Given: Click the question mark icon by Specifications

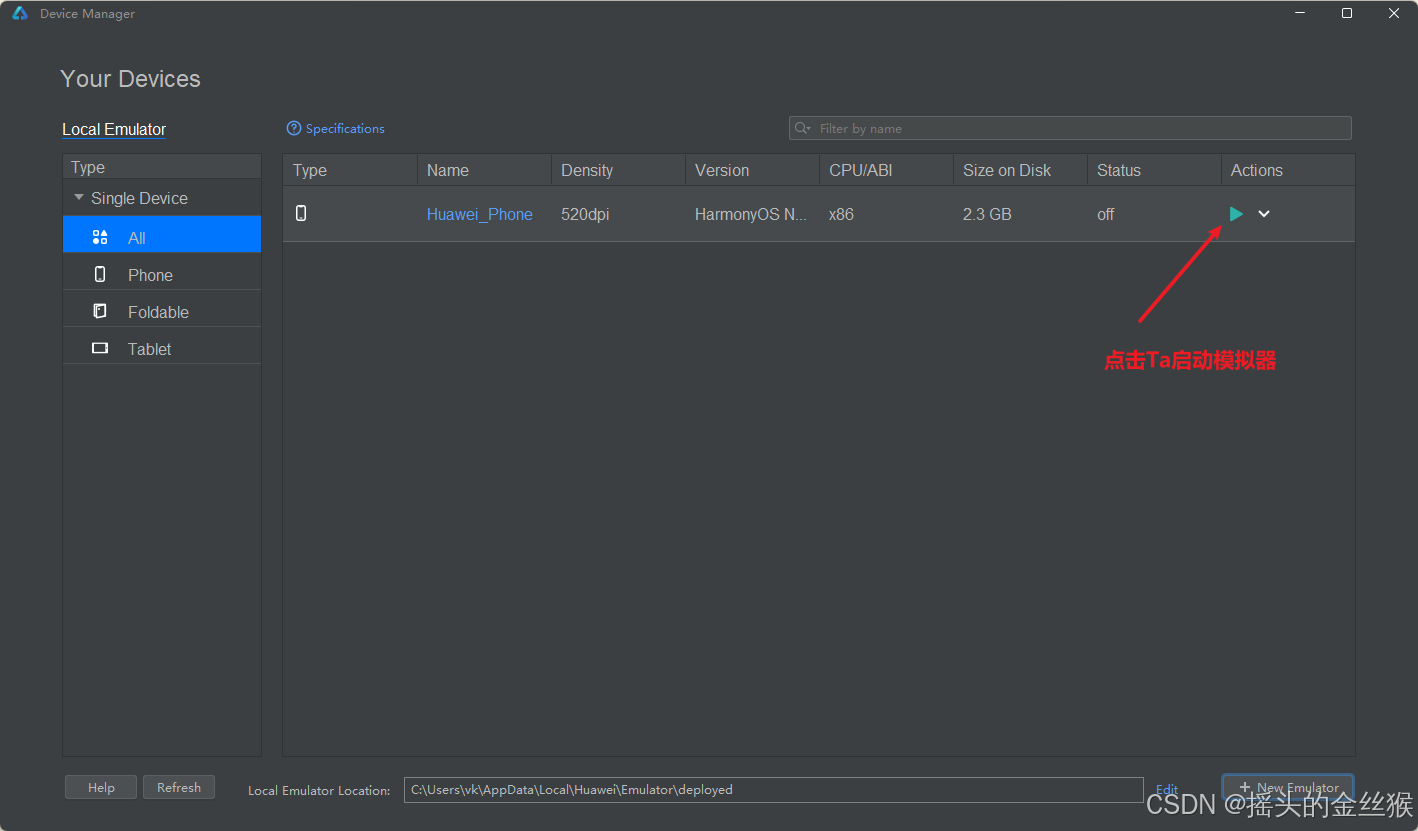Looking at the screenshot, I should 294,128.
